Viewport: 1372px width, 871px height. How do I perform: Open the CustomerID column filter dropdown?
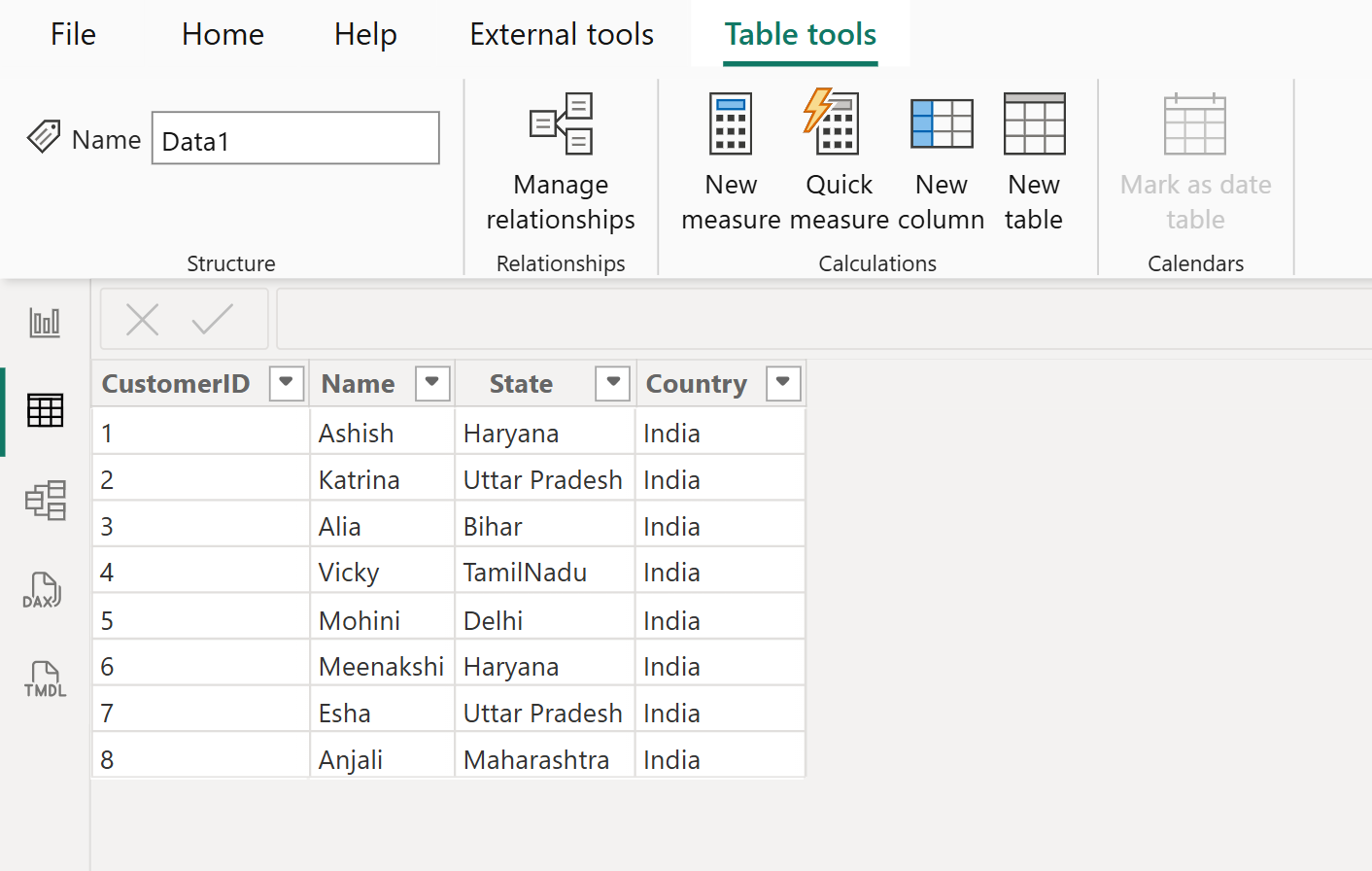pos(286,383)
